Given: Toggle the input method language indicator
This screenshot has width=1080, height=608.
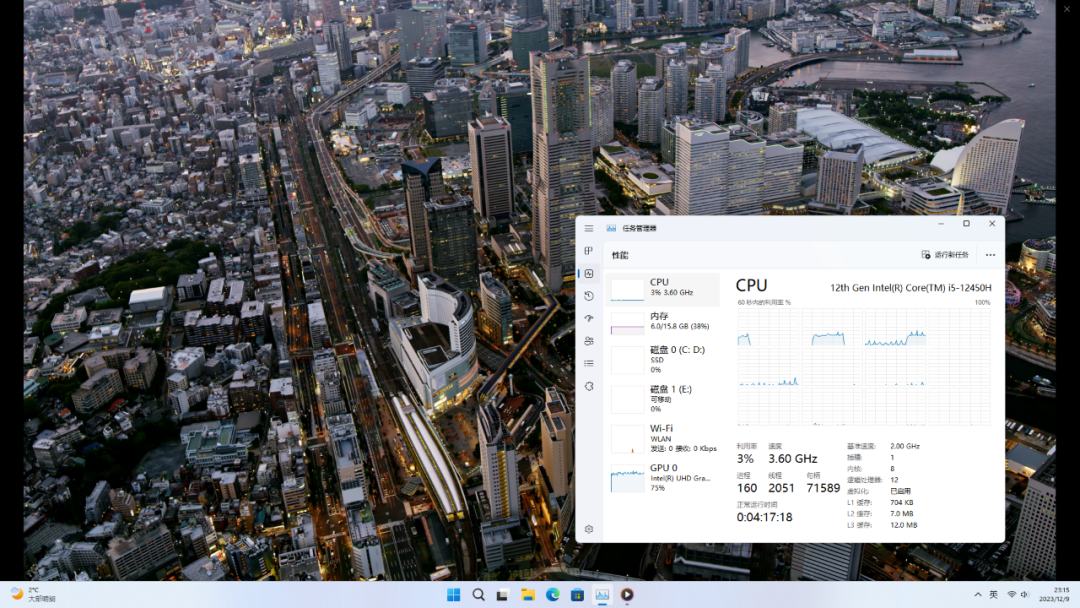Looking at the screenshot, I should pos(993,594).
